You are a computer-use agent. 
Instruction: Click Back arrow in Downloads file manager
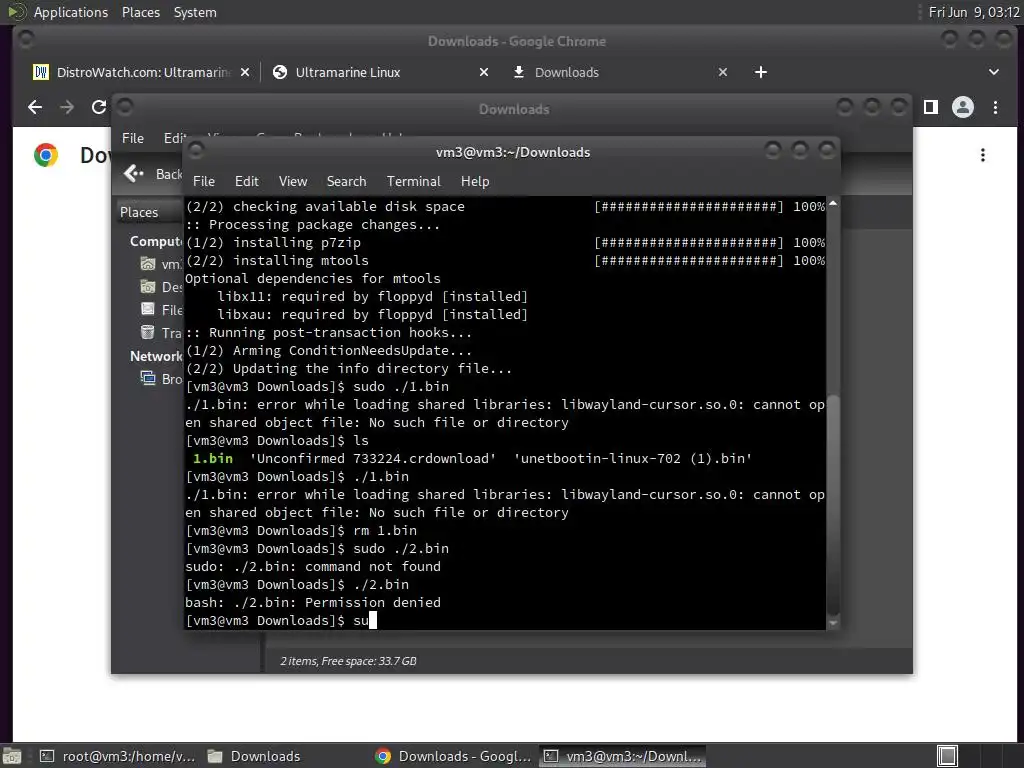point(134,174)
